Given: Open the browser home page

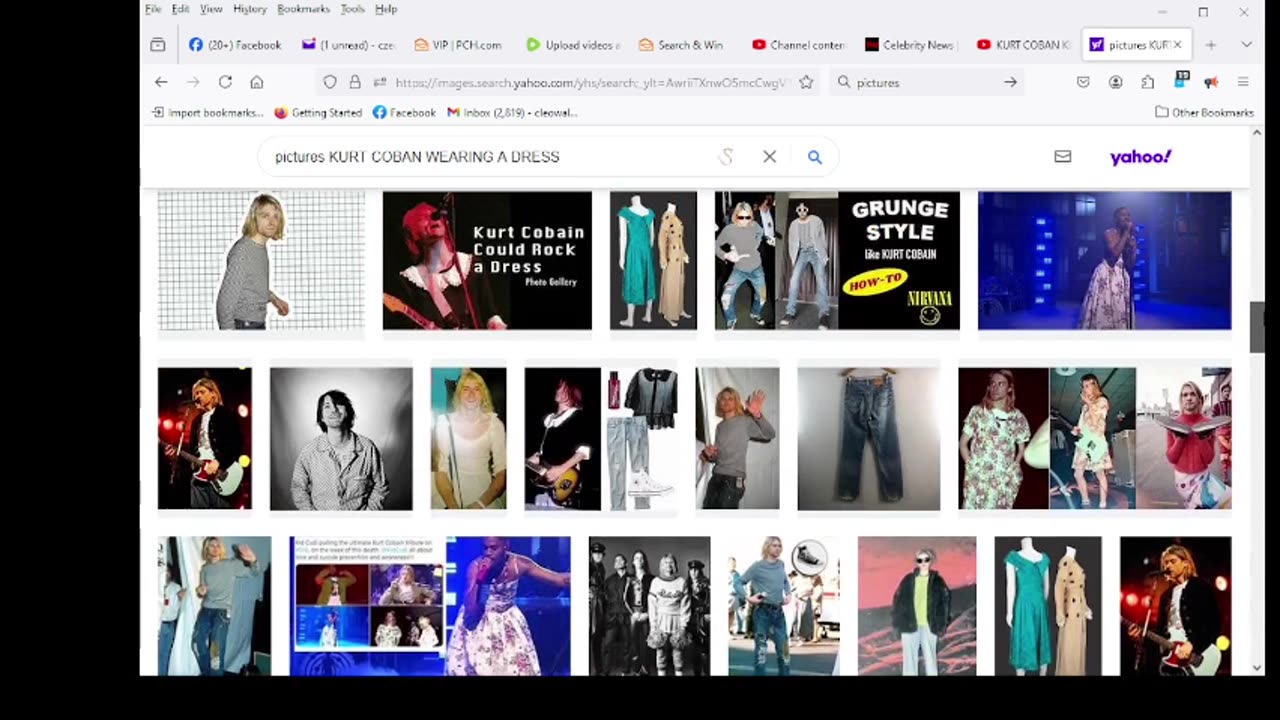Looking at the screenshot, I should [x=257, y=82].
